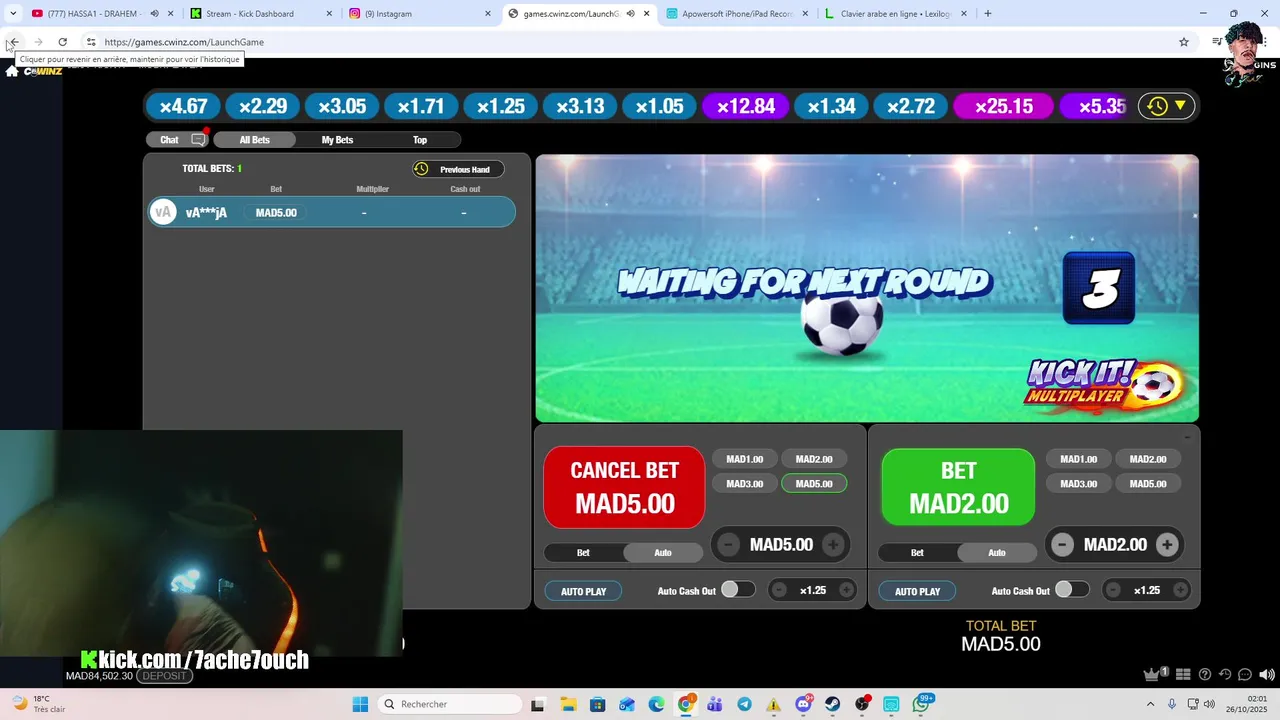
Task: Choose MAD2.00 preset in left panel
Action: click(x=814, y=459)
